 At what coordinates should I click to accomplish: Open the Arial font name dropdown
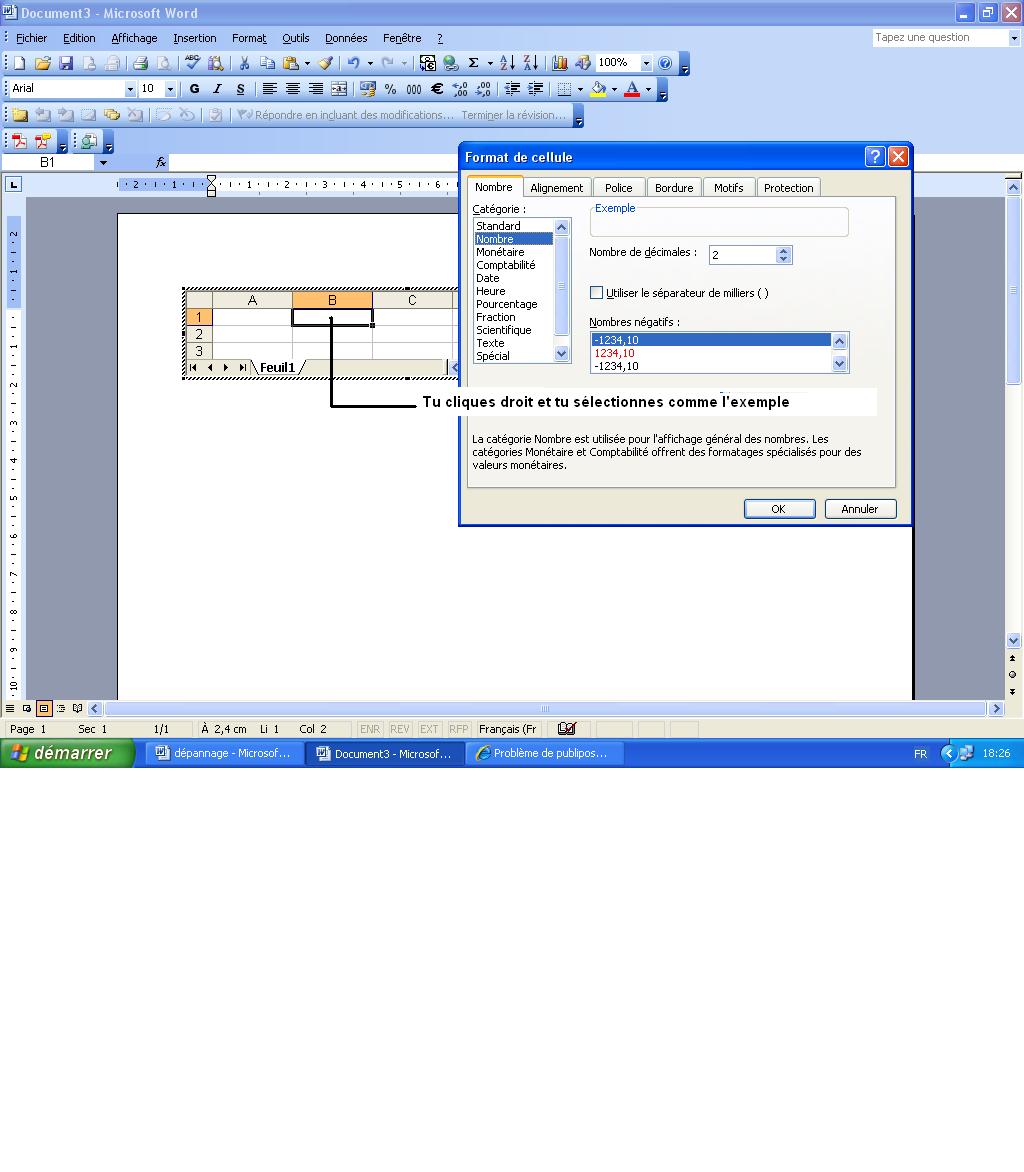point(131,88)
